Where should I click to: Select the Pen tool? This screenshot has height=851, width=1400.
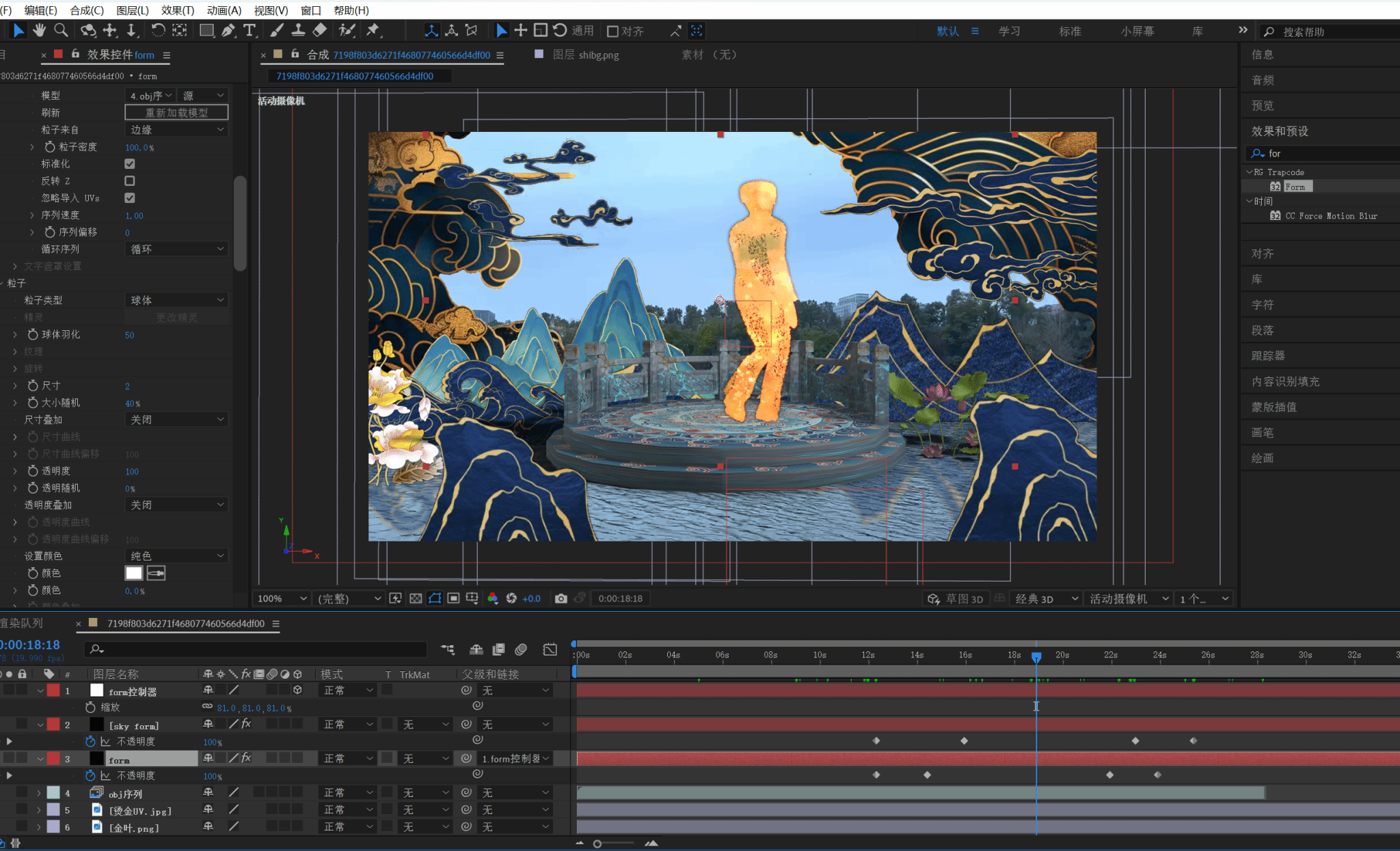228,30
